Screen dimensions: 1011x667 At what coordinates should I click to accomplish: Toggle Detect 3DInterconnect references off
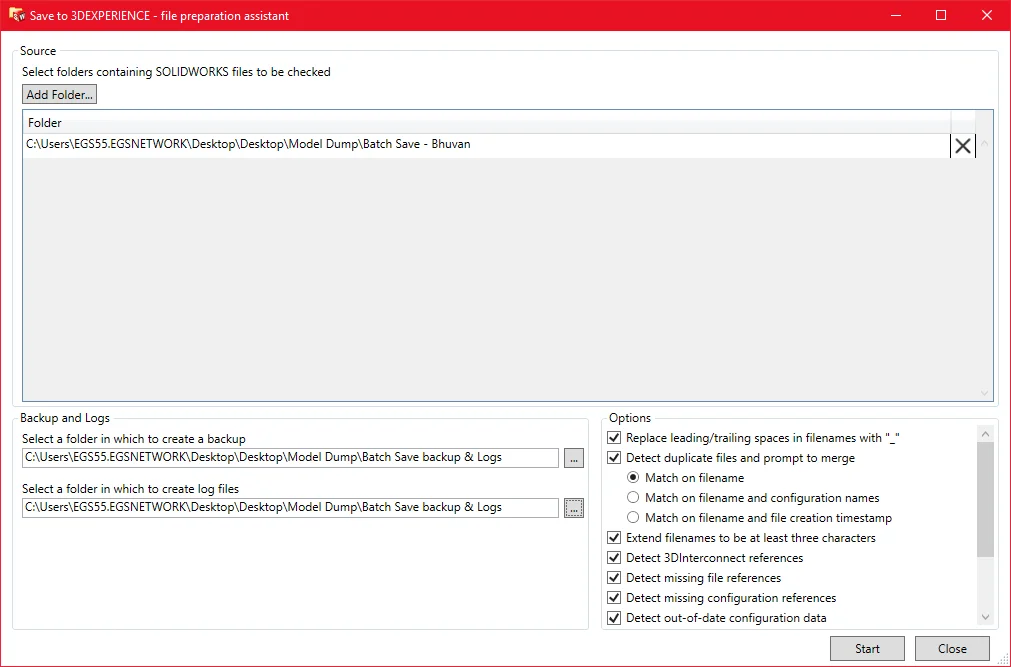(x=614, y=557)
